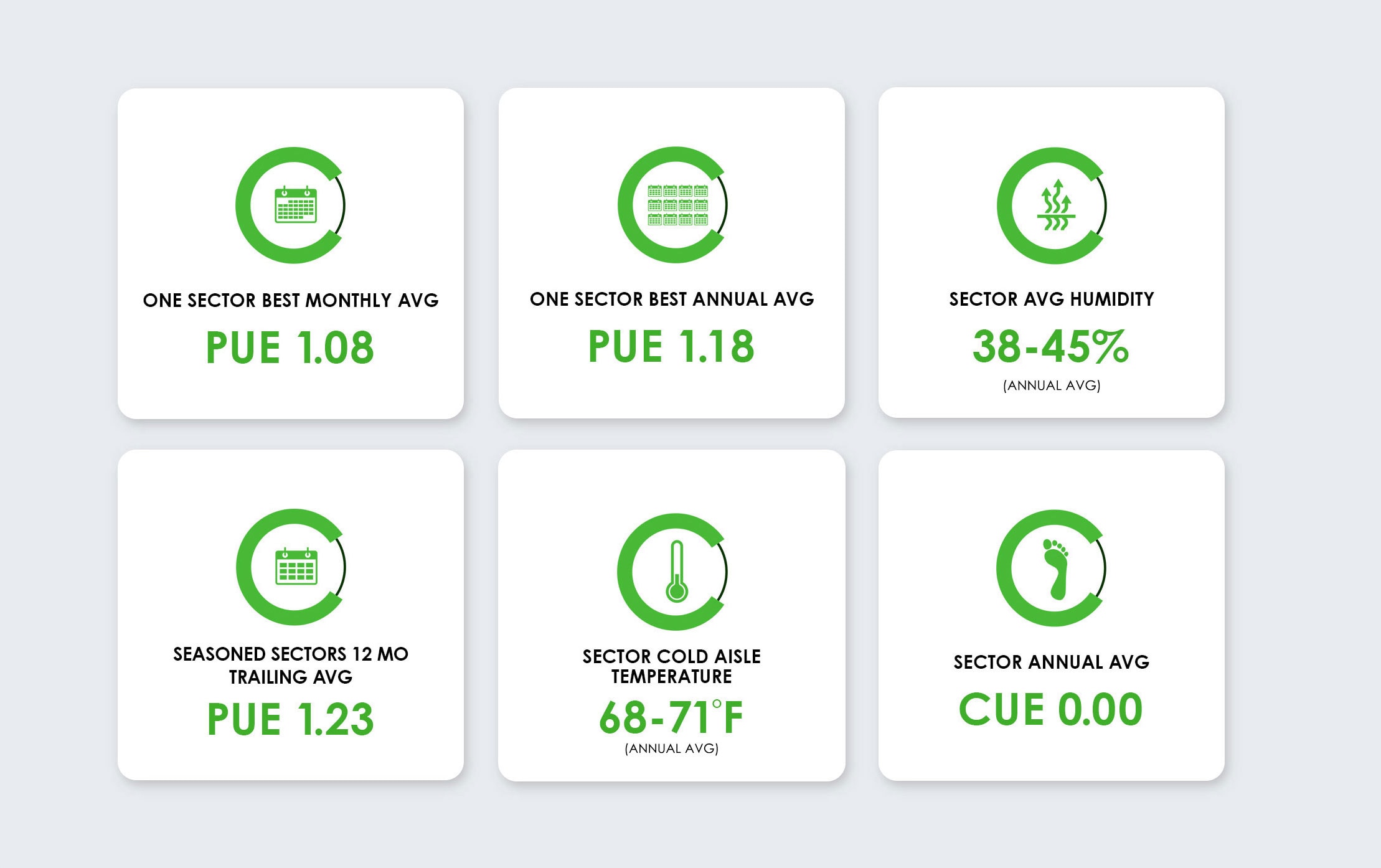
Task: Select the 'SEASONED SECTORS 12 MO TRAILING AVG' label
Action: click(291, 665)
